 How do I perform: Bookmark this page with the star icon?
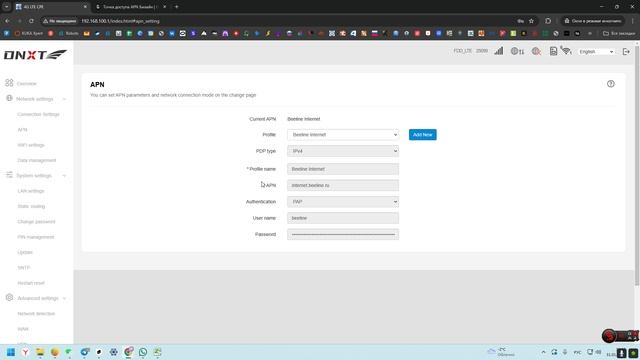click(531, 21)
